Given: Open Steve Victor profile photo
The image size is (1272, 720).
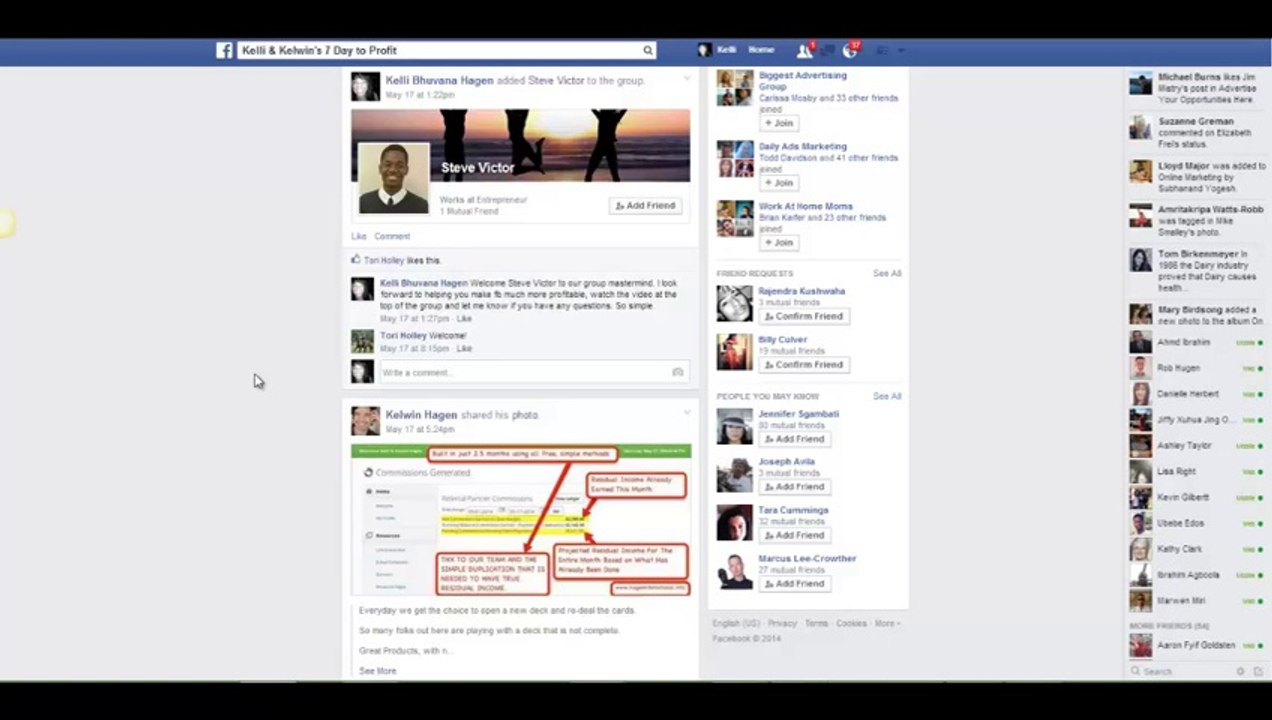Looking at the screenshot, I should tap(394, 178).
